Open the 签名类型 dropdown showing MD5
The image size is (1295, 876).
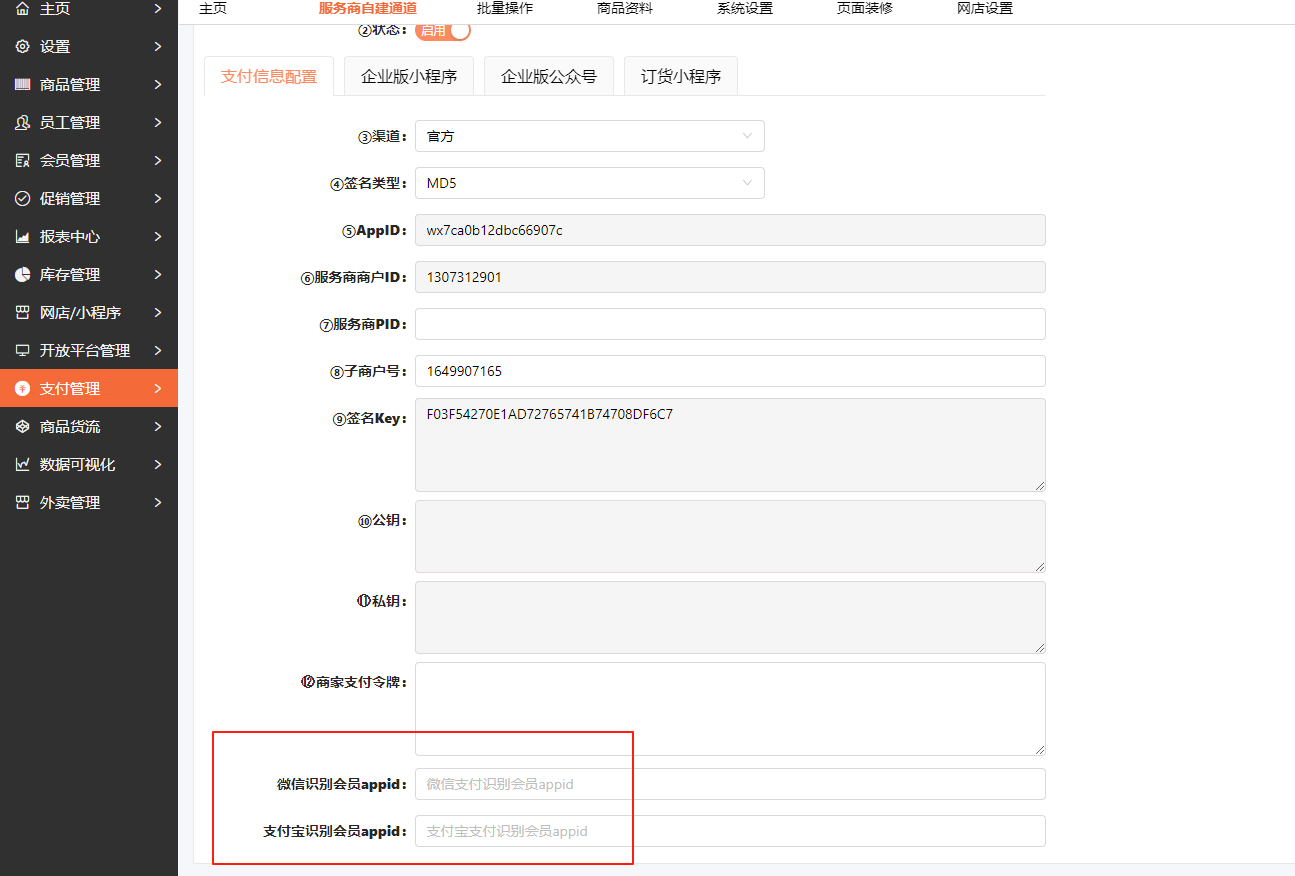tap(590, 183)
